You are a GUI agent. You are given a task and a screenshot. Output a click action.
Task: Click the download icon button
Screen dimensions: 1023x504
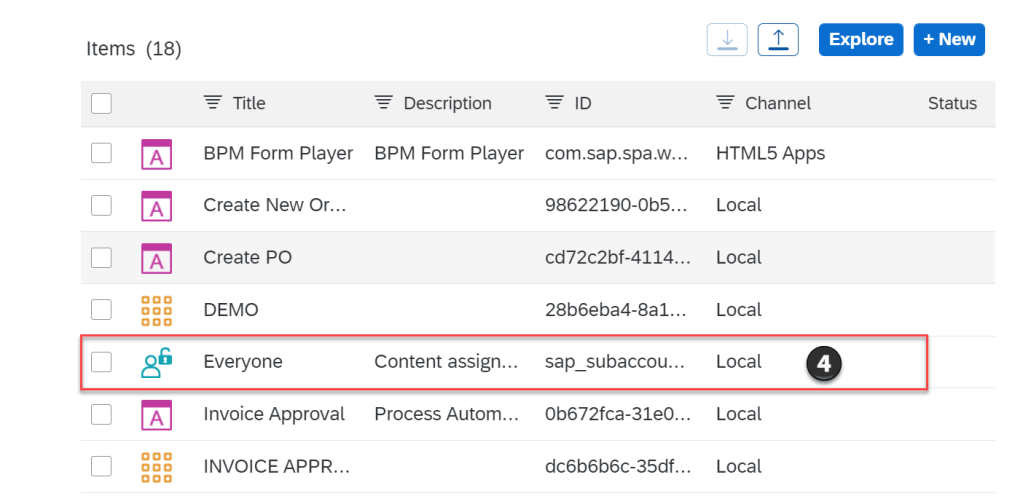click(727, 39)
